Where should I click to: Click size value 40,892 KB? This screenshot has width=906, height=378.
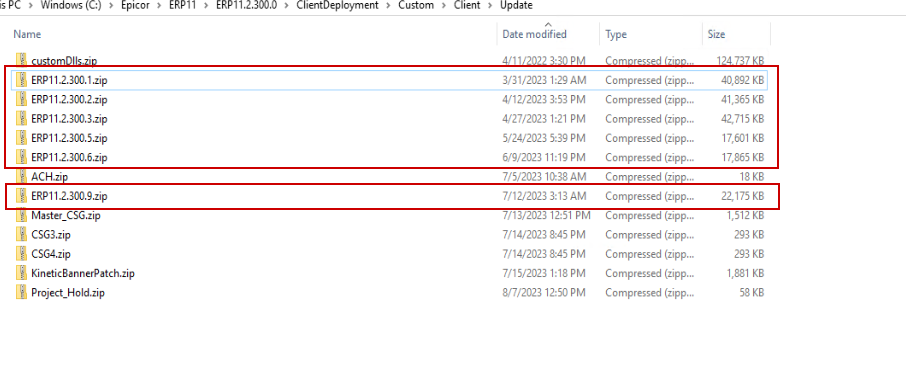(x=742, y=80)
